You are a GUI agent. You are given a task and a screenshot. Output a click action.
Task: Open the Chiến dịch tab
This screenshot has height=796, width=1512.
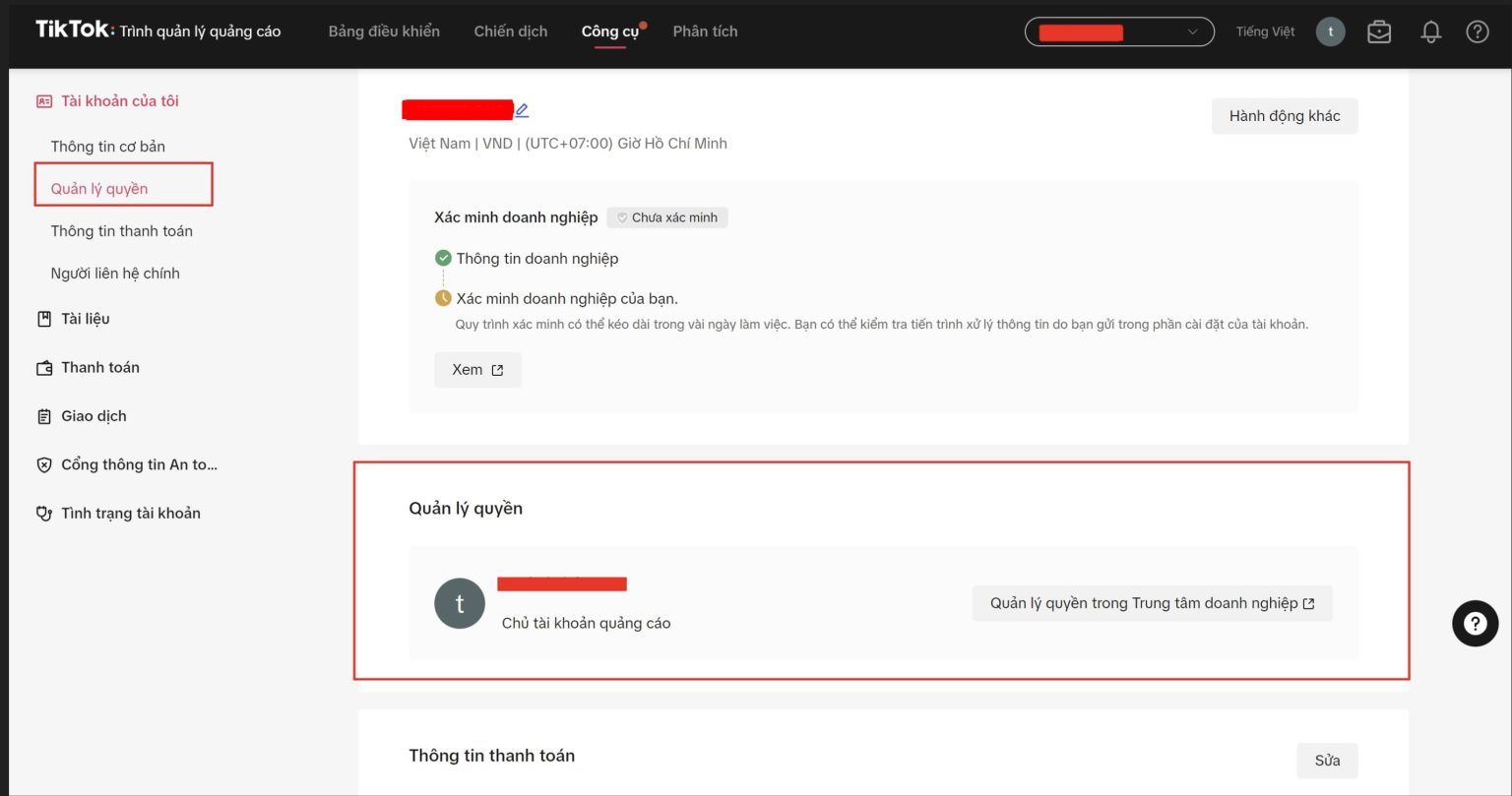coord(510,31)
